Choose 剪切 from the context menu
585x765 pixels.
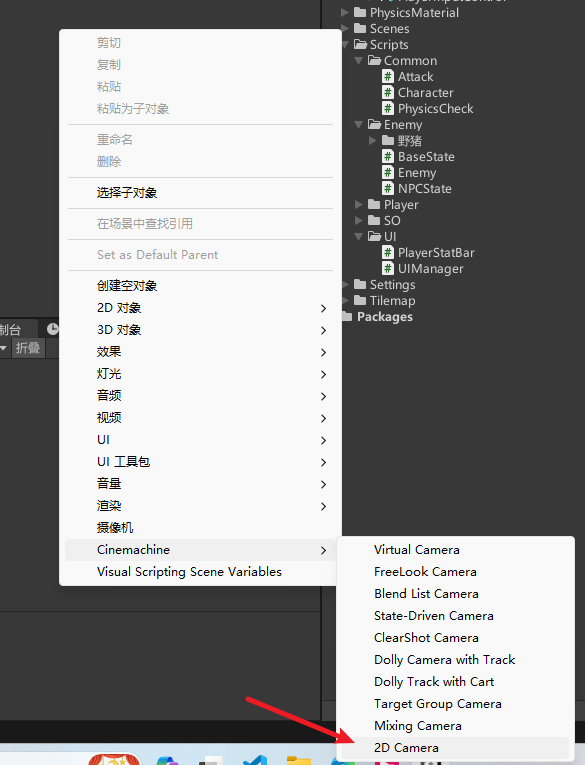tap(200, 43)
